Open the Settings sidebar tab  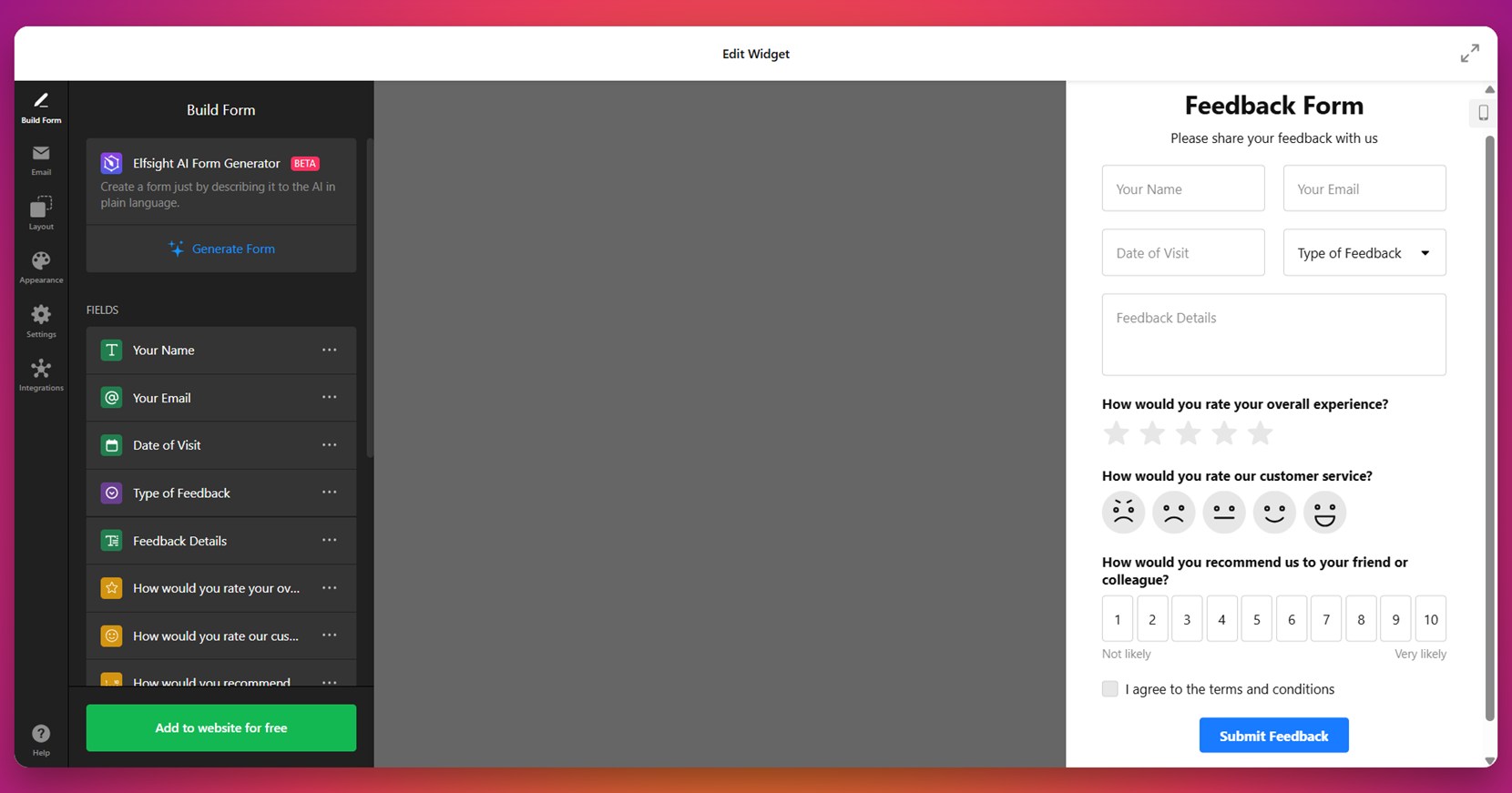coord(41,321)
